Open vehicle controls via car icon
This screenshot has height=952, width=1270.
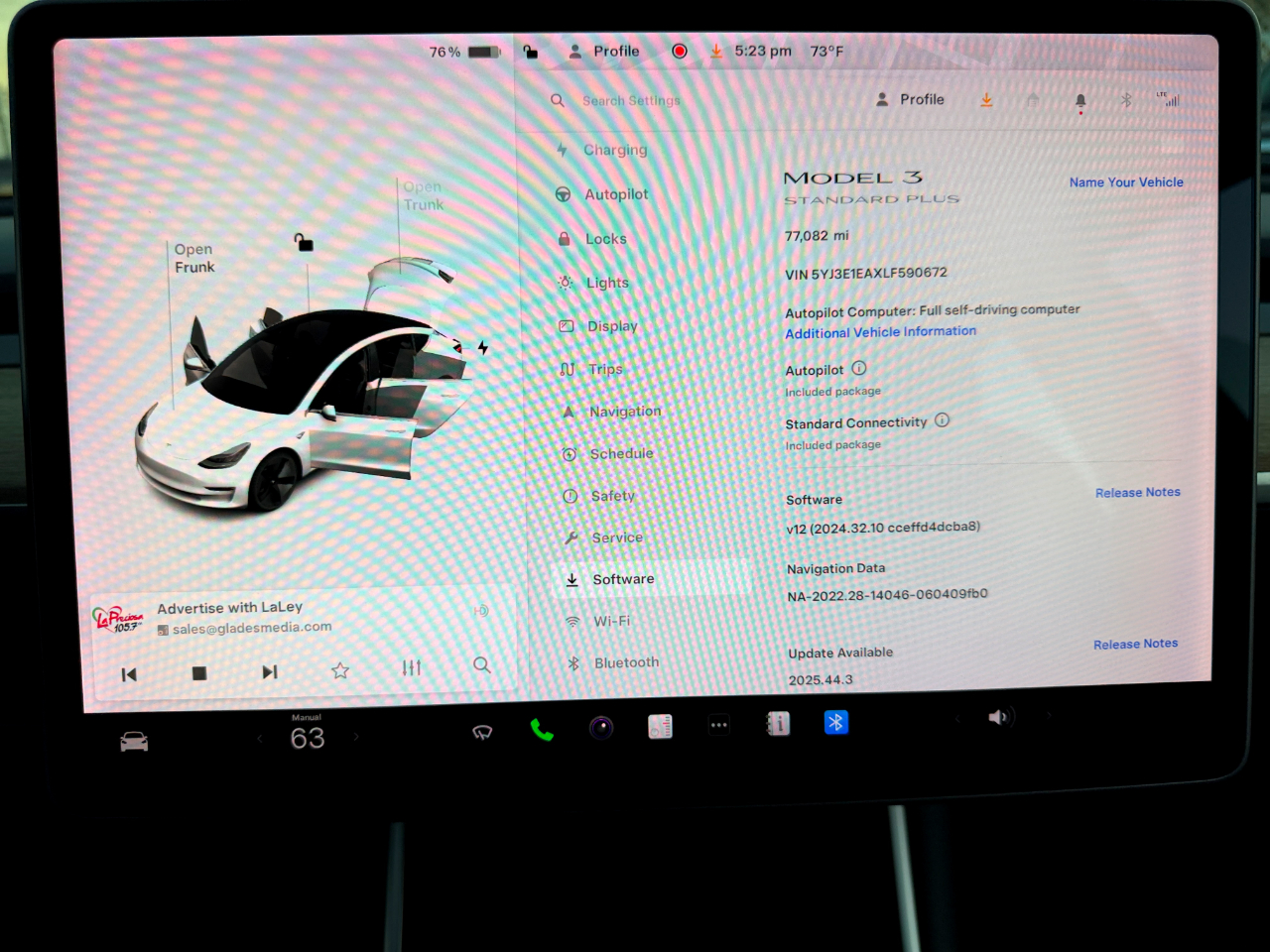[134, 742]
